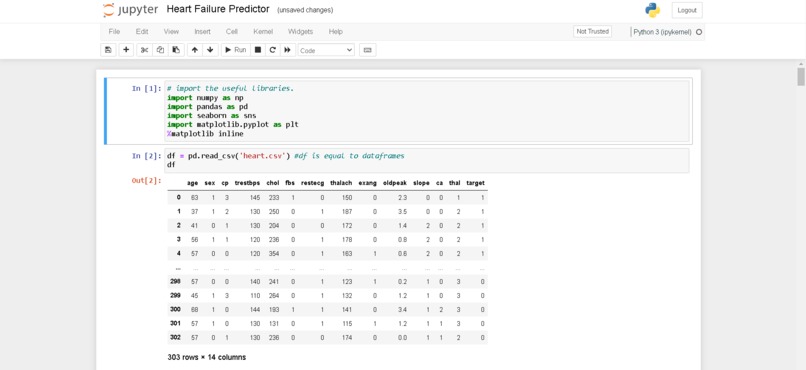Open the command palette keyboard icon
The image size is (806, 370).
(x=367, y=50)
